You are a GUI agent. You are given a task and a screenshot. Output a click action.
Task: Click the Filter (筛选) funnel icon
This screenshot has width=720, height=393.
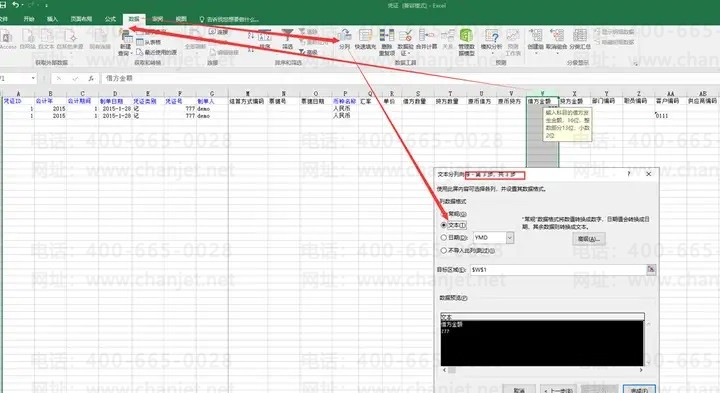click(287, 36)
